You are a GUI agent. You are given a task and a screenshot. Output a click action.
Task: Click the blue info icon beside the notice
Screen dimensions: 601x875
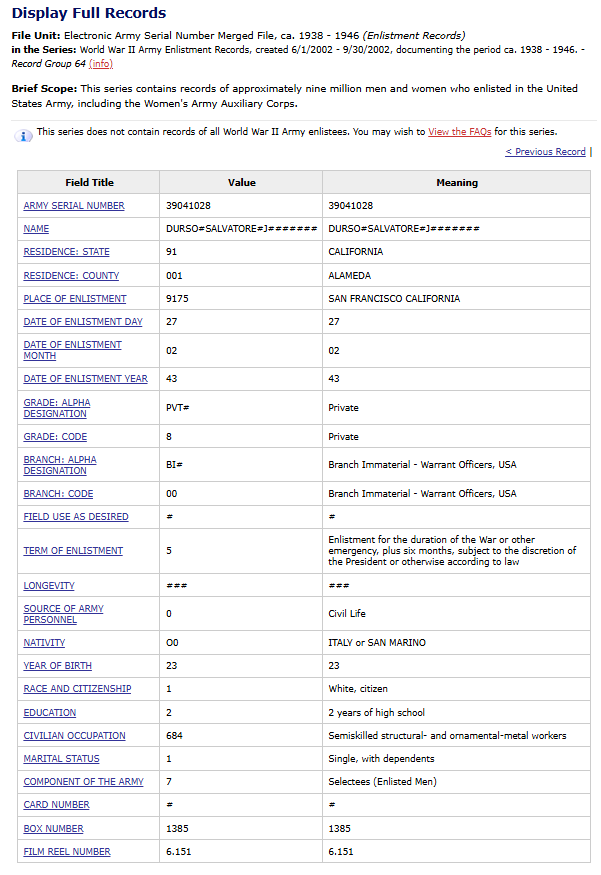point(25,135)
